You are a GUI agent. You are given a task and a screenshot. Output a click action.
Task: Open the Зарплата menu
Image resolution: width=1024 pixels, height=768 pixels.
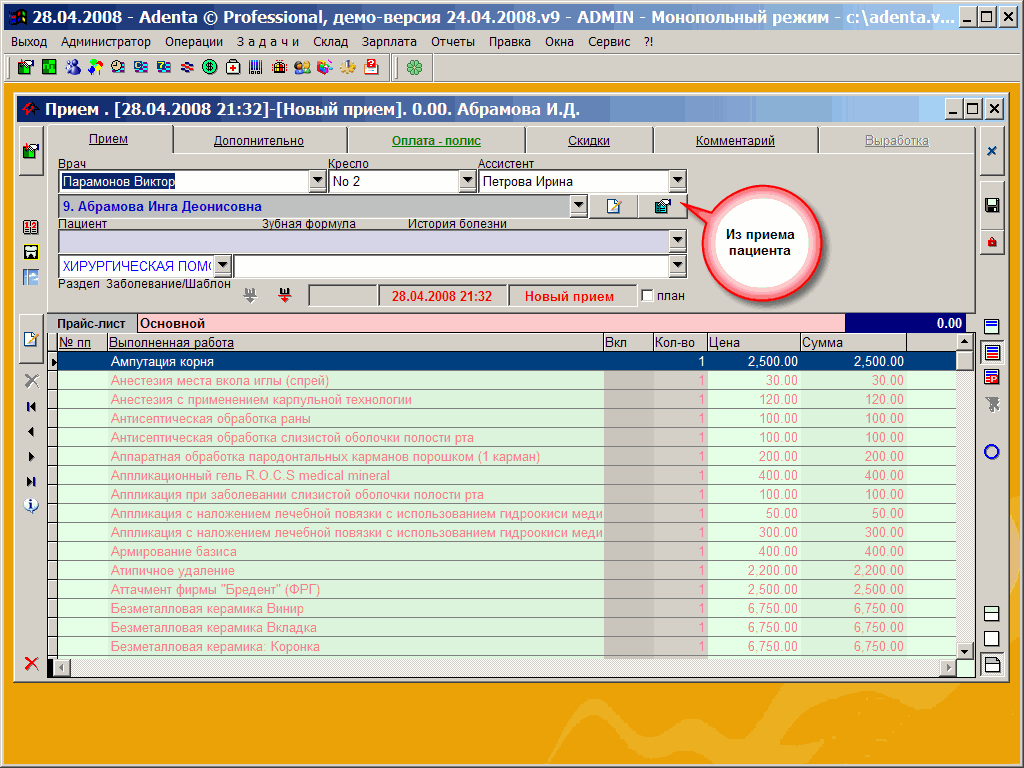(389, 41)
